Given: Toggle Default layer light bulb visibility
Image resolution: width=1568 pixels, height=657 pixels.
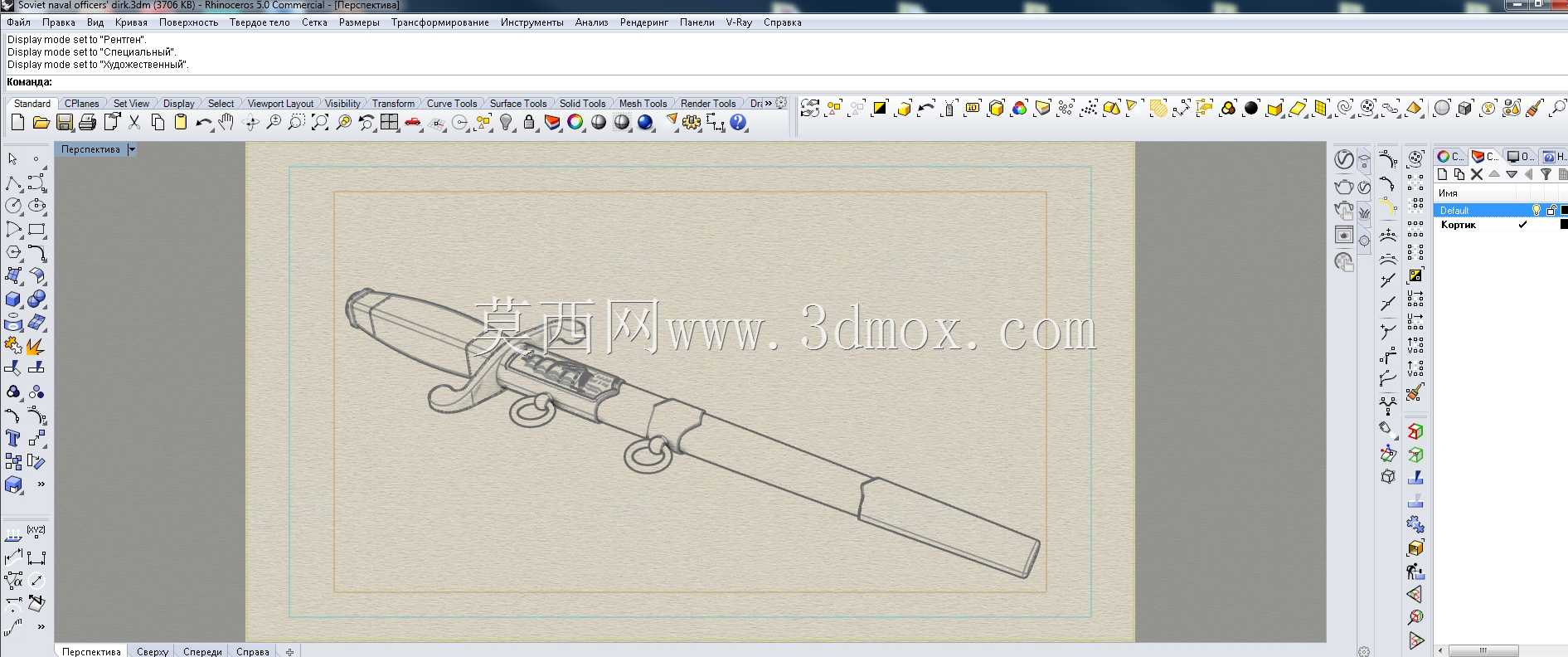Looking at the screenshot, I should click(x=1536, y=211).
